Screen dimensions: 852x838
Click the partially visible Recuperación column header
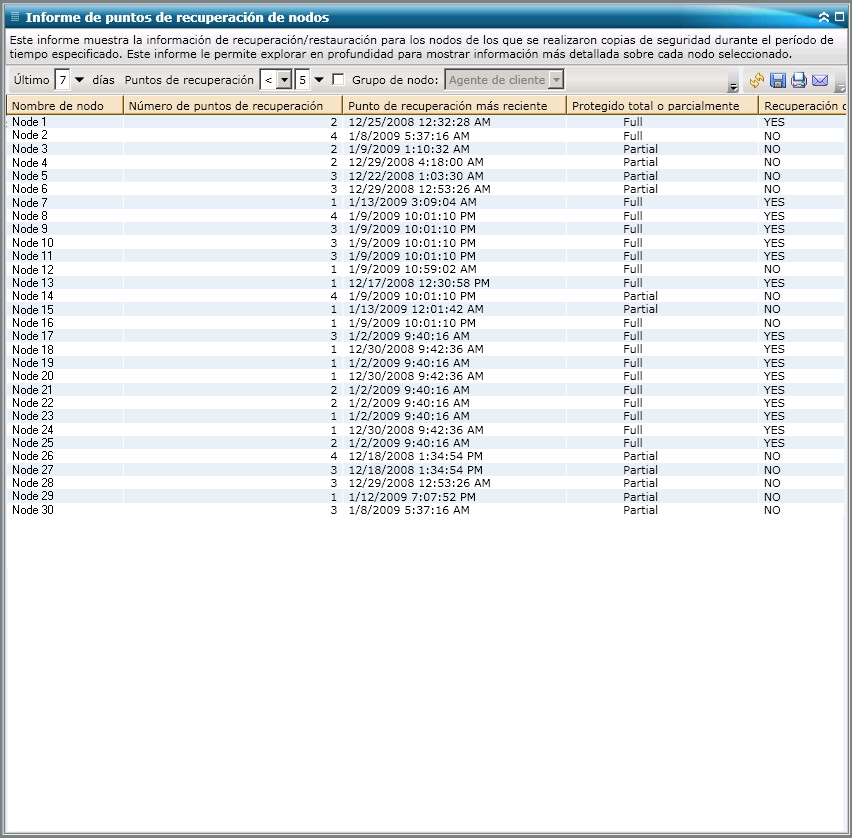(x=803, y=105)
